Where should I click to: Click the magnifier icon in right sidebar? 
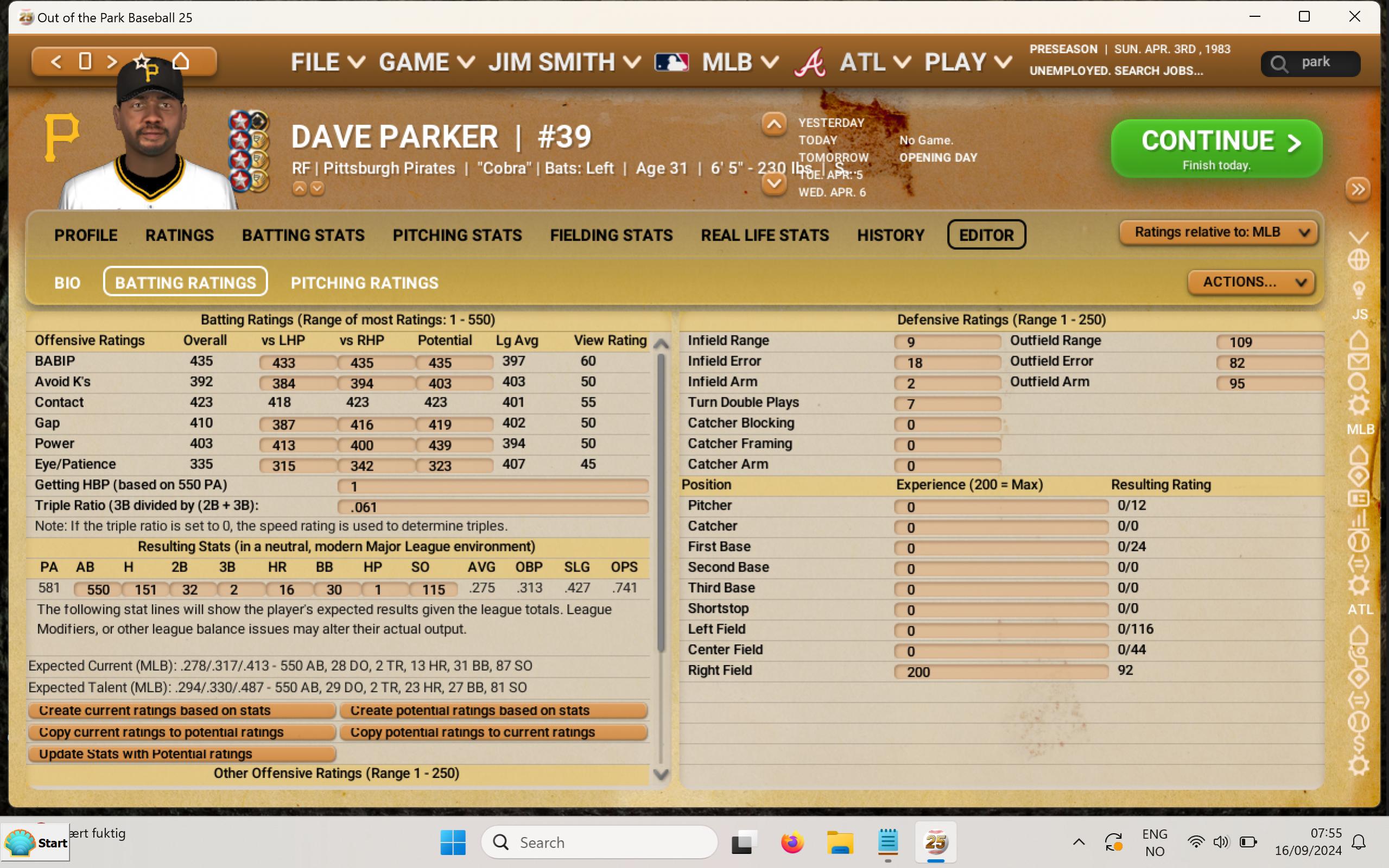tap(1358, 383)
